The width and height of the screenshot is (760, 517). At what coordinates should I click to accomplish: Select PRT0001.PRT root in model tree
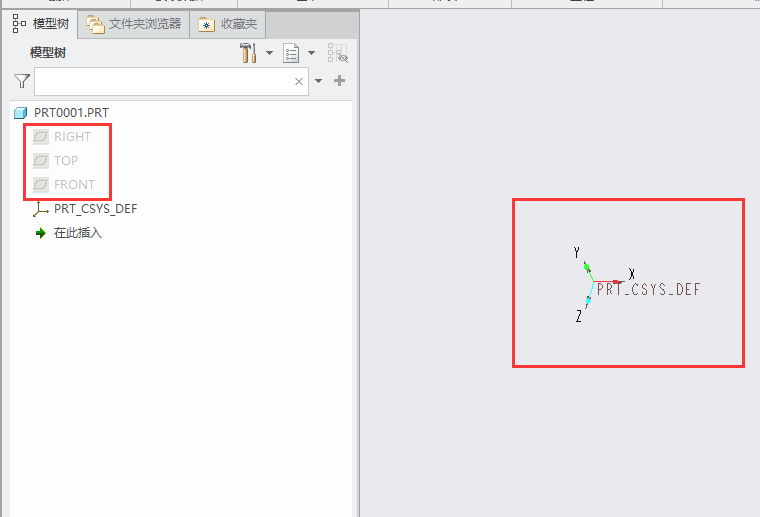pyautogui.click(x=71, y=112)
